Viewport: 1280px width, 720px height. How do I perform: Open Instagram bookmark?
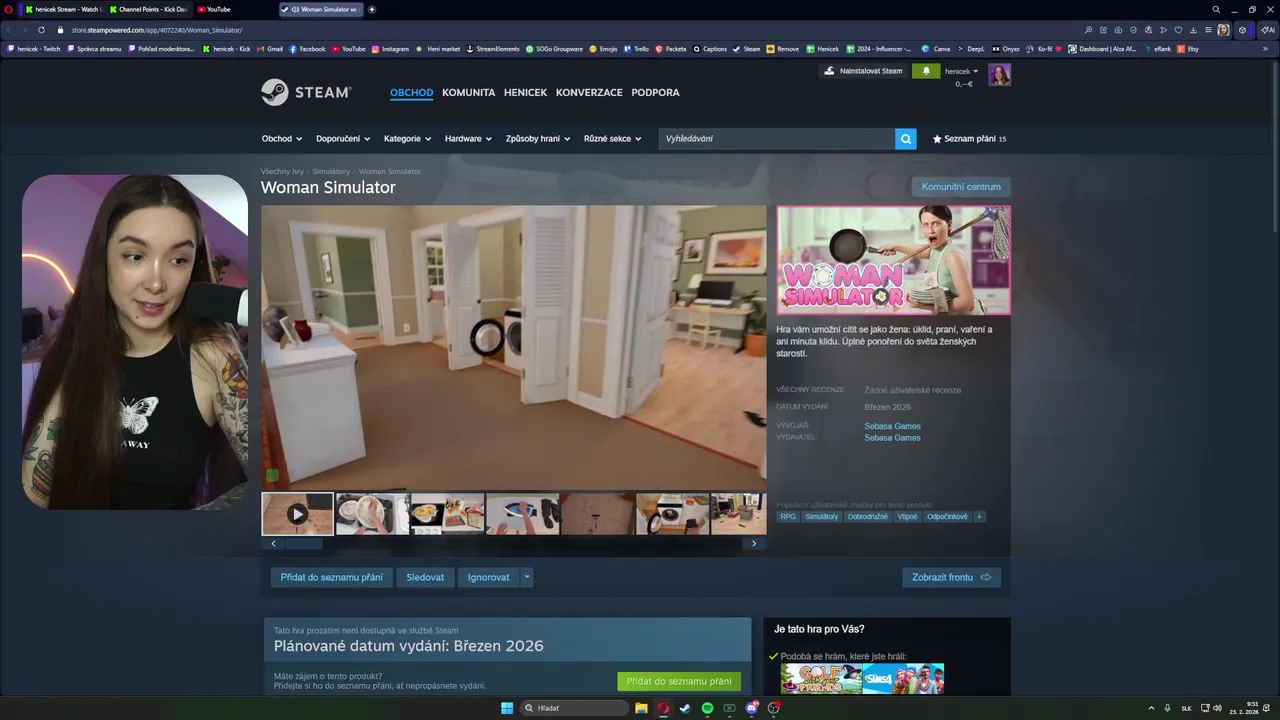390,49
